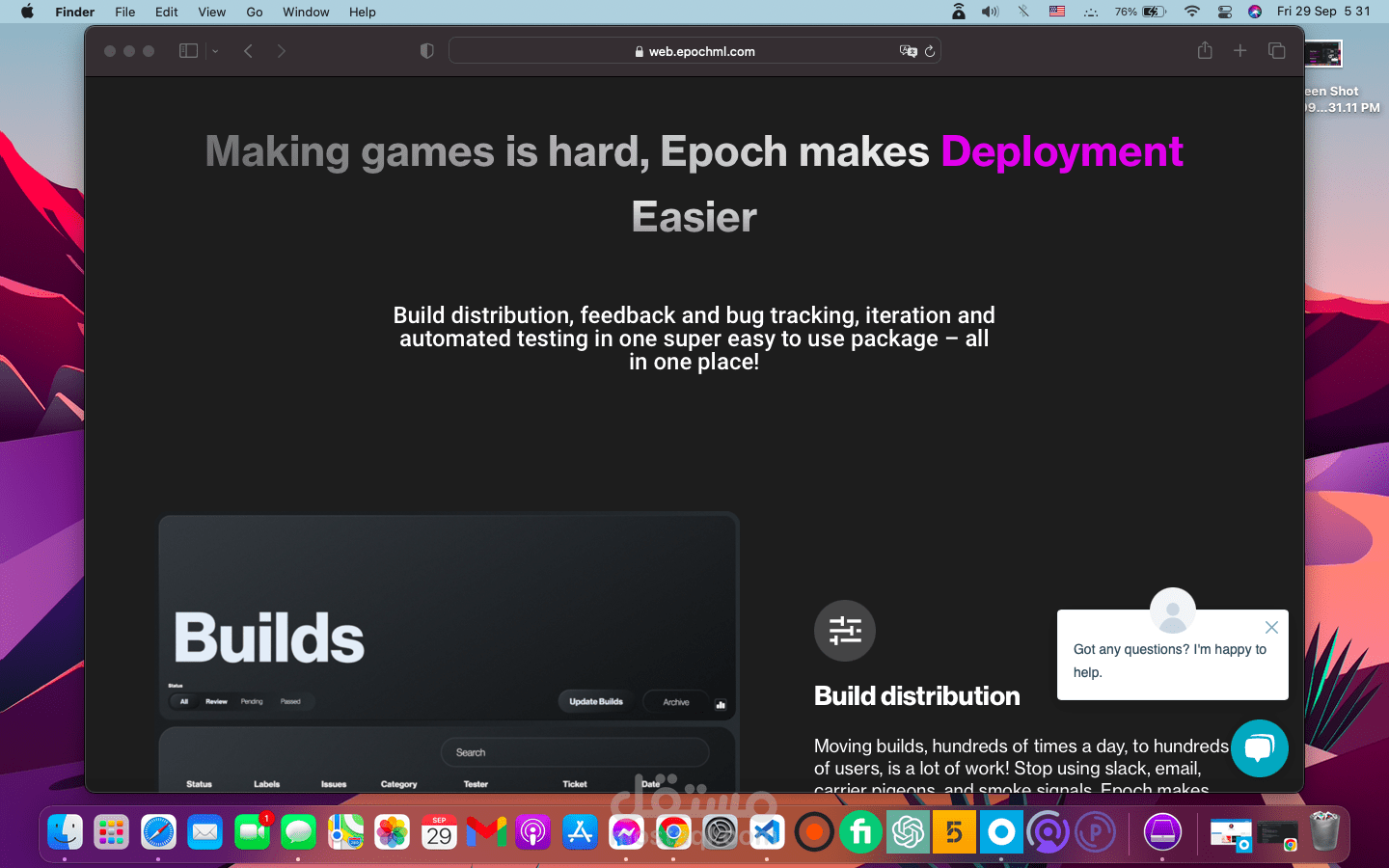Open the privacy report shield
The height and width of the screenshot is (868, 1389).
point(426,51)
